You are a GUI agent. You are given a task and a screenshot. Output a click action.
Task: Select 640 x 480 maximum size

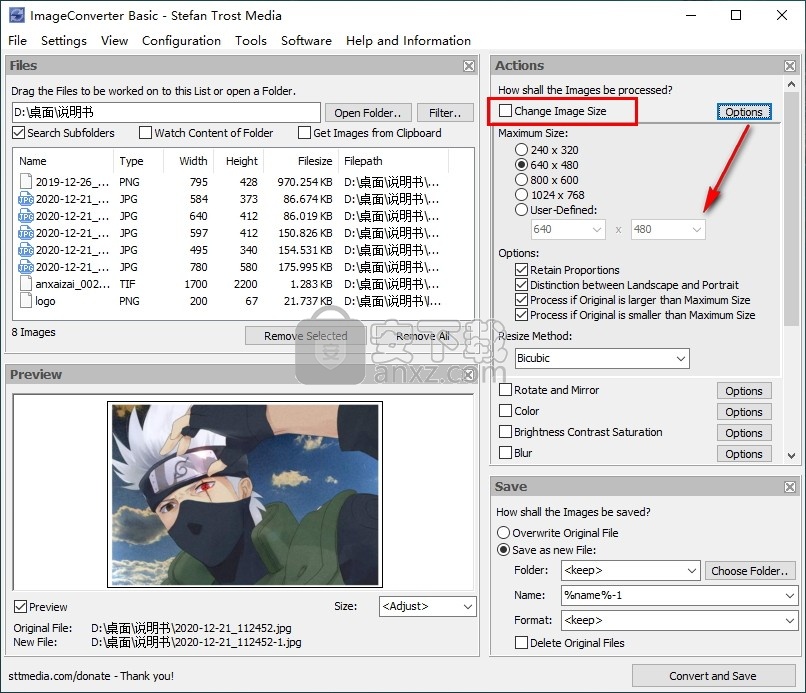pos(521,165)
